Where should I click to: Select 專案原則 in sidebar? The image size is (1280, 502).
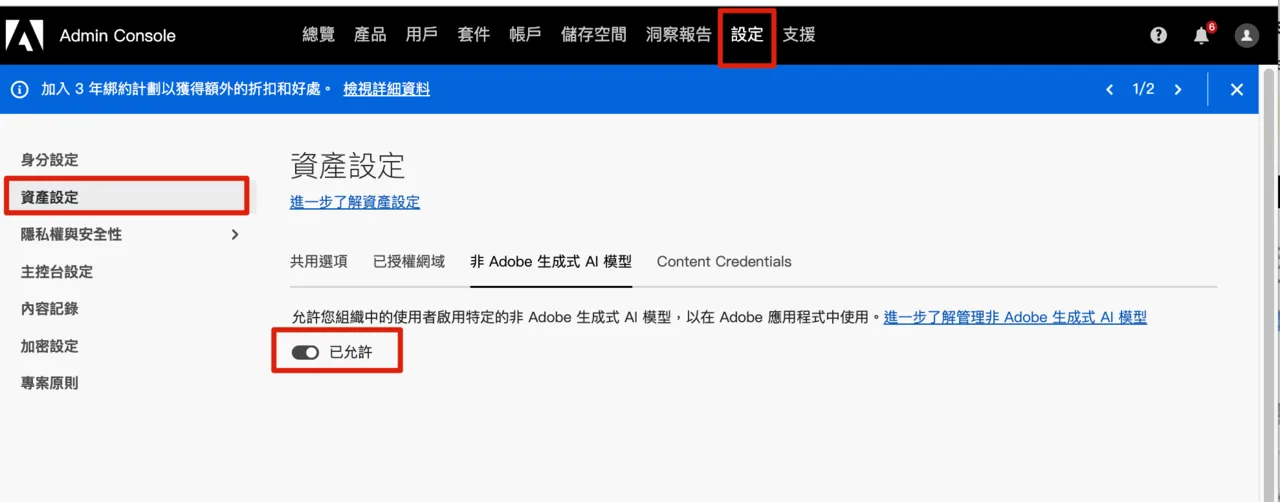[x=50, y=383]
